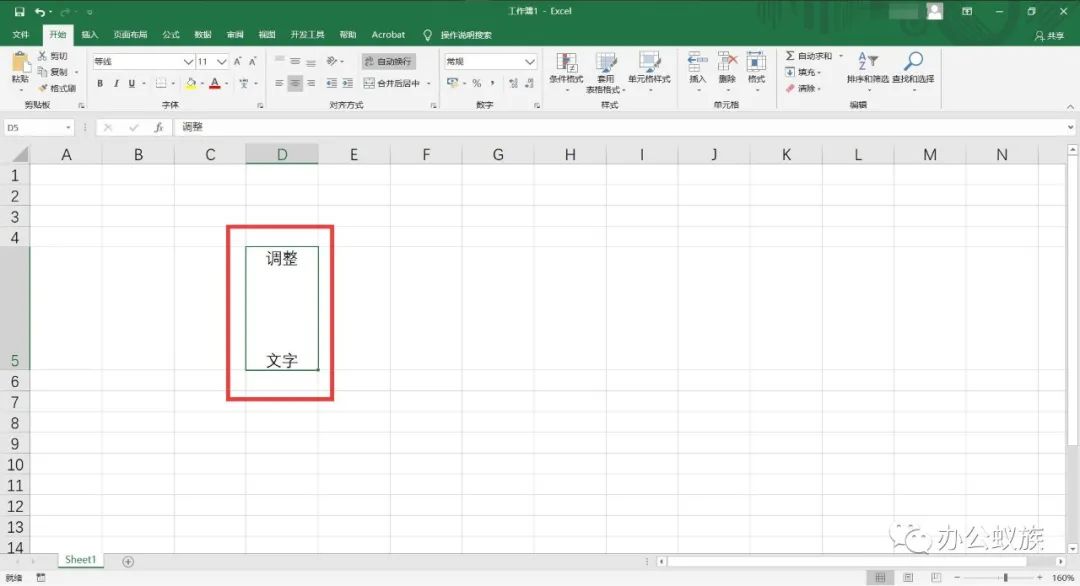Toggle Italic formatting
This screenshot has height=586, width=1080.
click(x=116, y=83)
